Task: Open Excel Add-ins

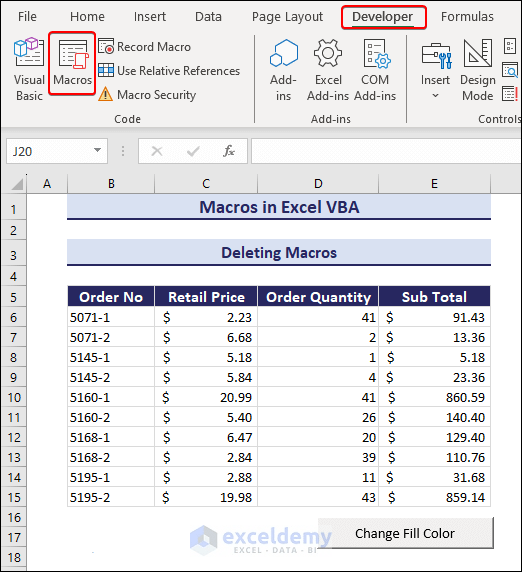Action: click(x=328, y=70)
